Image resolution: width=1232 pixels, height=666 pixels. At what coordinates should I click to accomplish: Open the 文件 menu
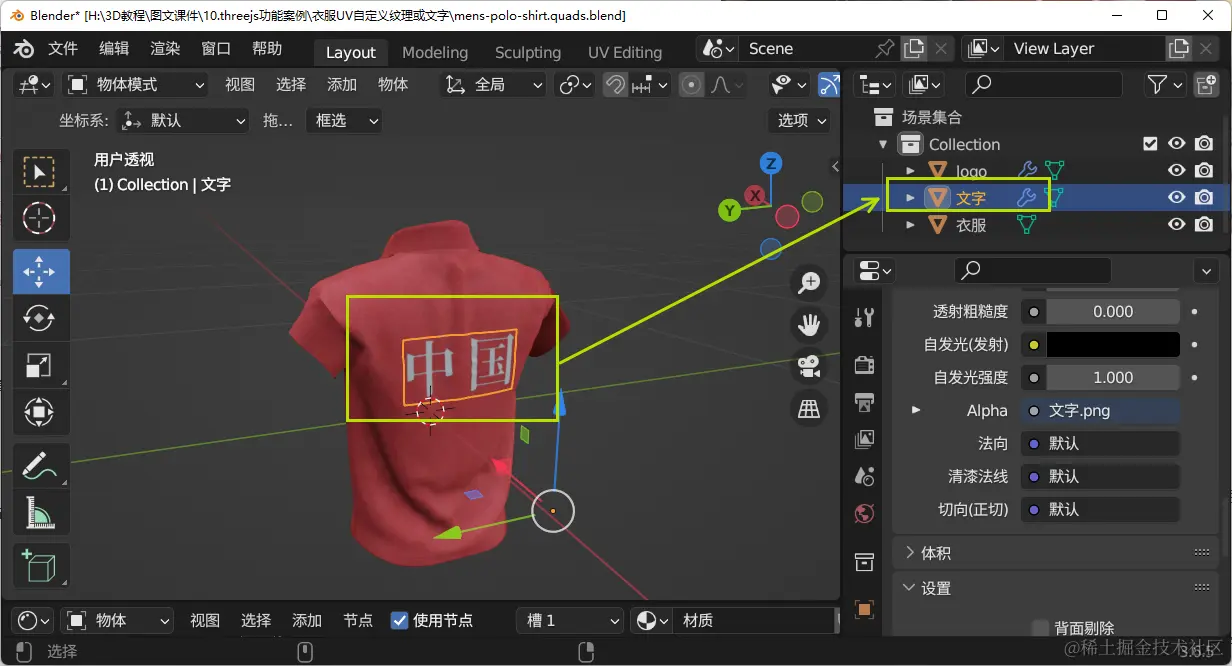63,49
